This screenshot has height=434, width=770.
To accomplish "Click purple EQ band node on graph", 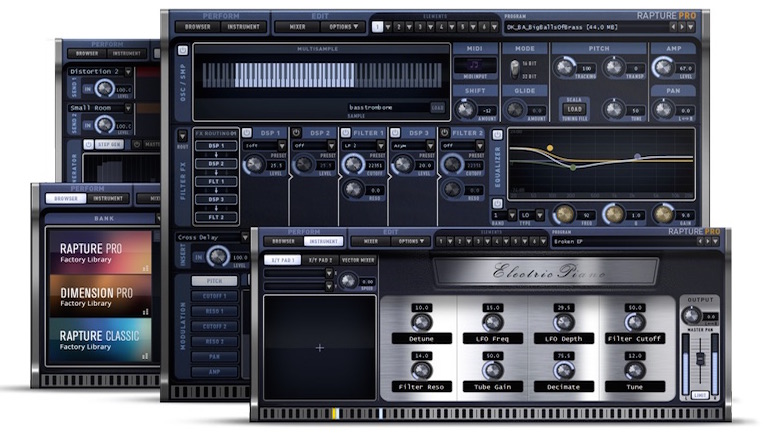I will point(637,157).
